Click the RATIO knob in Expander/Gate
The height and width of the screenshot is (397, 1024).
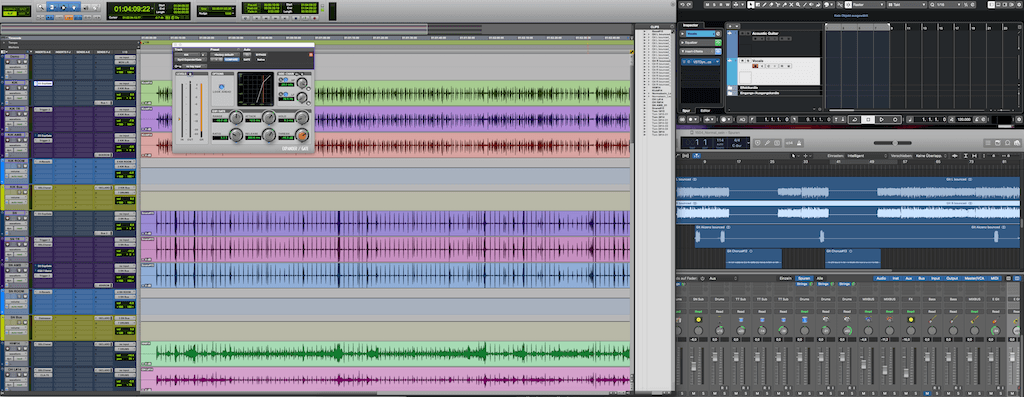[236, 135]
